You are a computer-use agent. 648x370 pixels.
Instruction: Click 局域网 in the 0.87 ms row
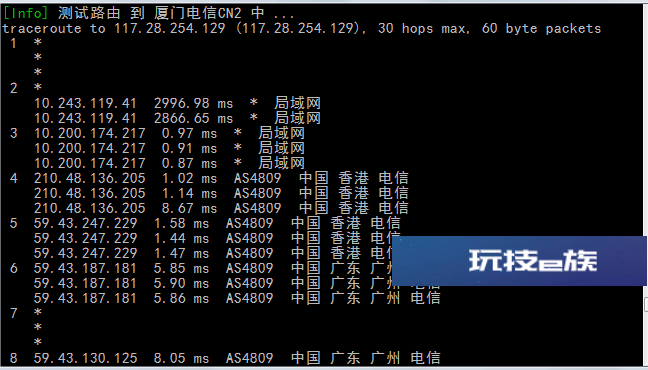[281, 163]
